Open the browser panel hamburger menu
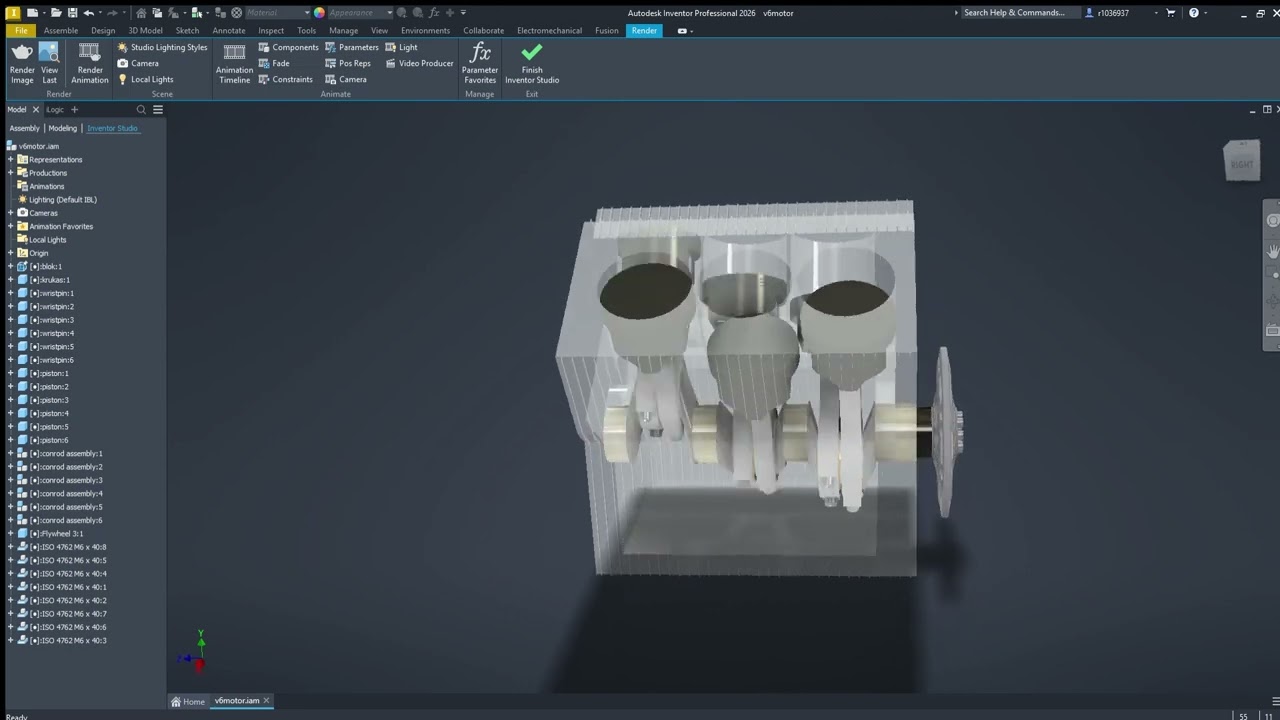1280x720 pixels. coord(157,110)
